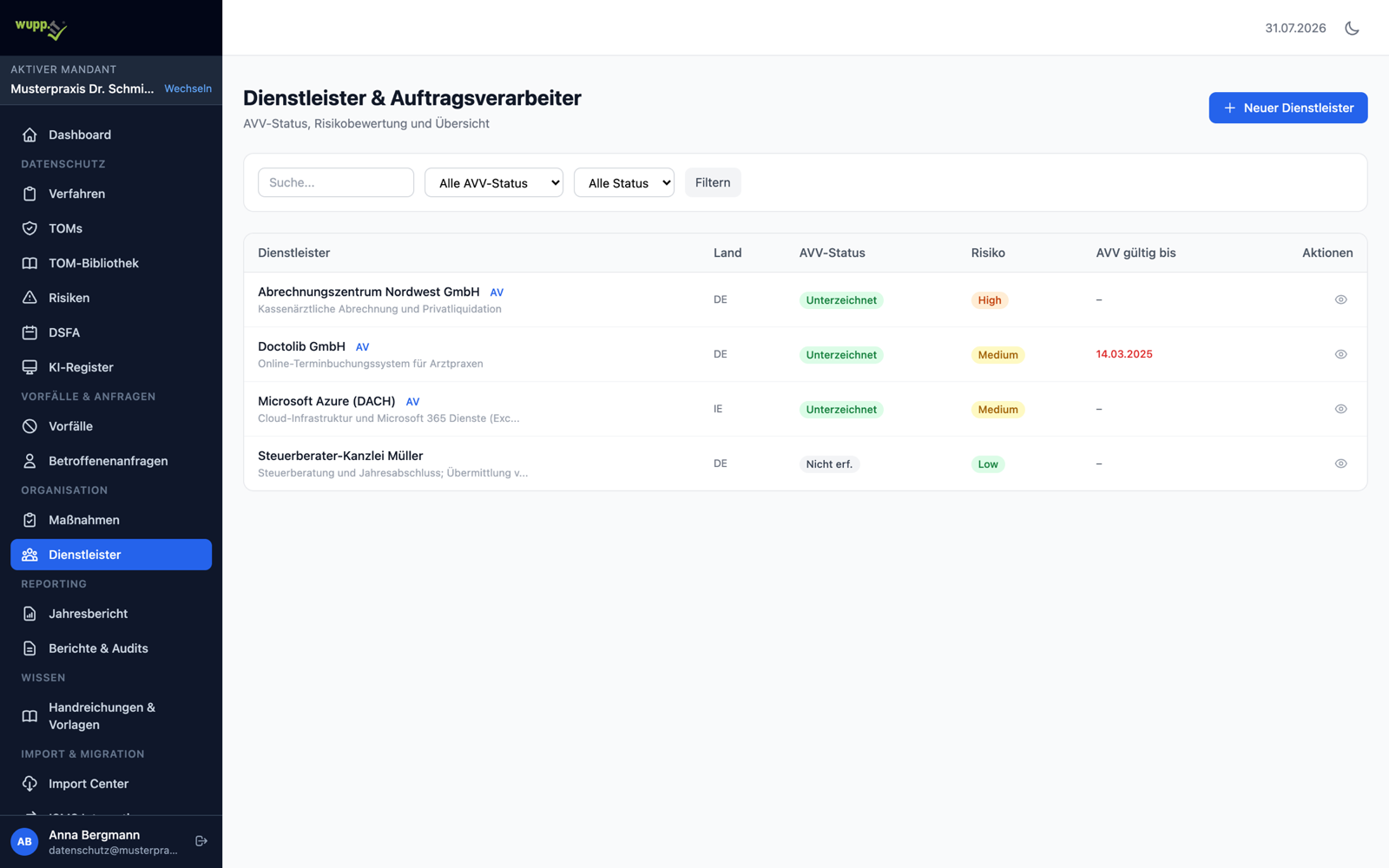Navigate to the Risiken page
The width and height of the screenshot is (1389, 868).
tap(111, 298)
